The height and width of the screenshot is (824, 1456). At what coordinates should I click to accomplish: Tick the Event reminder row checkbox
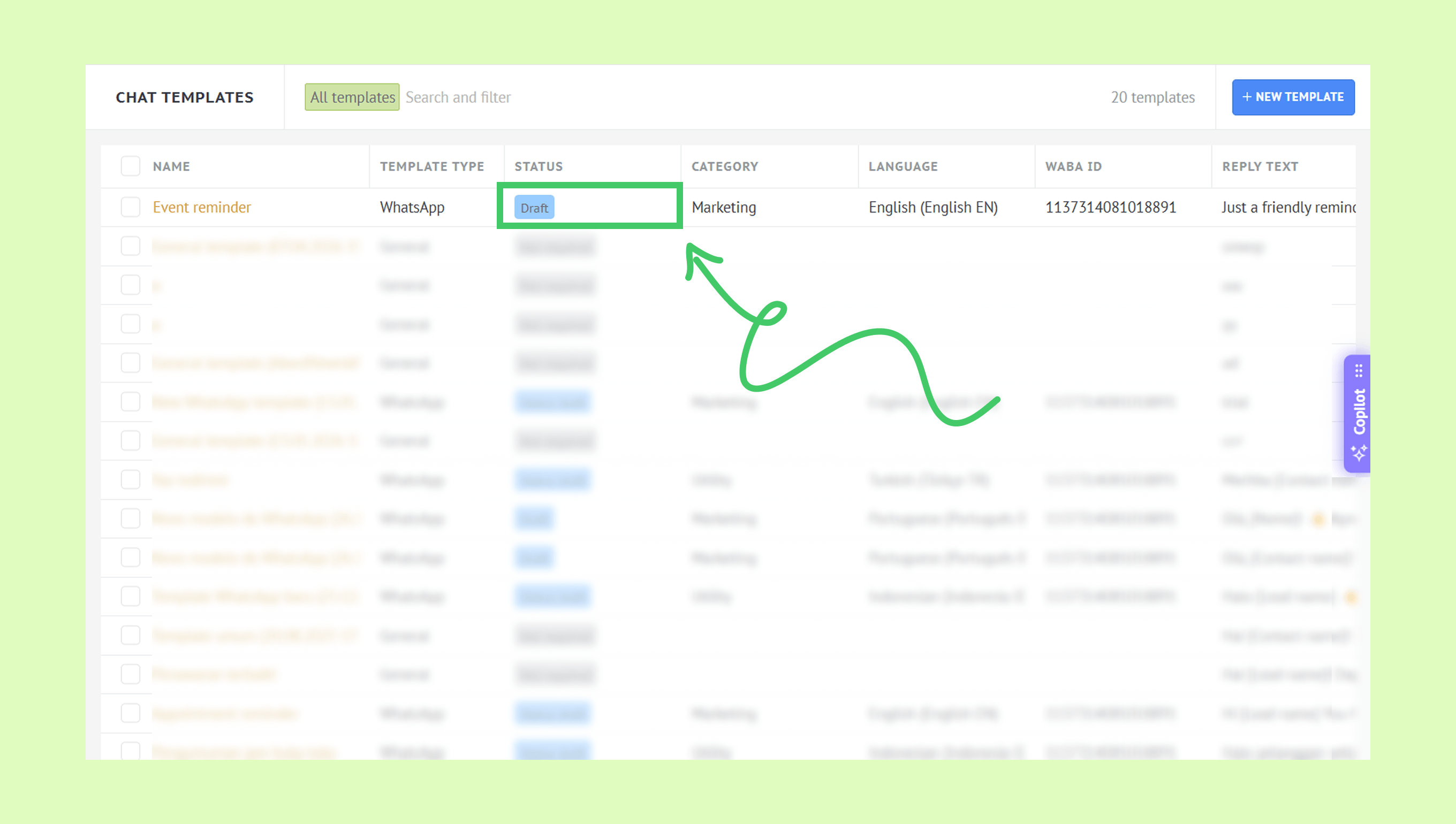click(130, 207)
